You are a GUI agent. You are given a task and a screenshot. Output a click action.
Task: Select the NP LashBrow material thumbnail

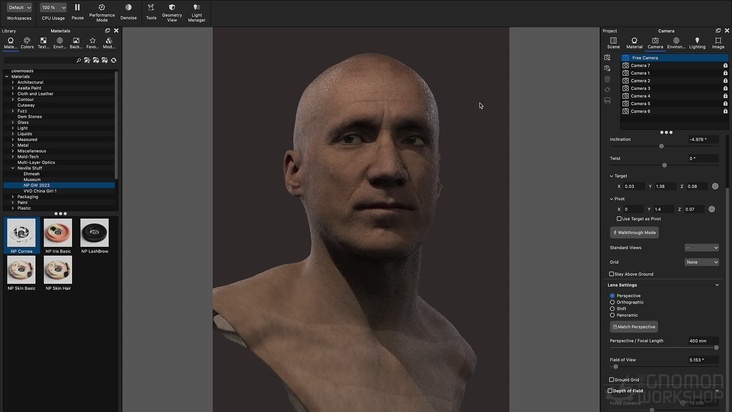94,233
